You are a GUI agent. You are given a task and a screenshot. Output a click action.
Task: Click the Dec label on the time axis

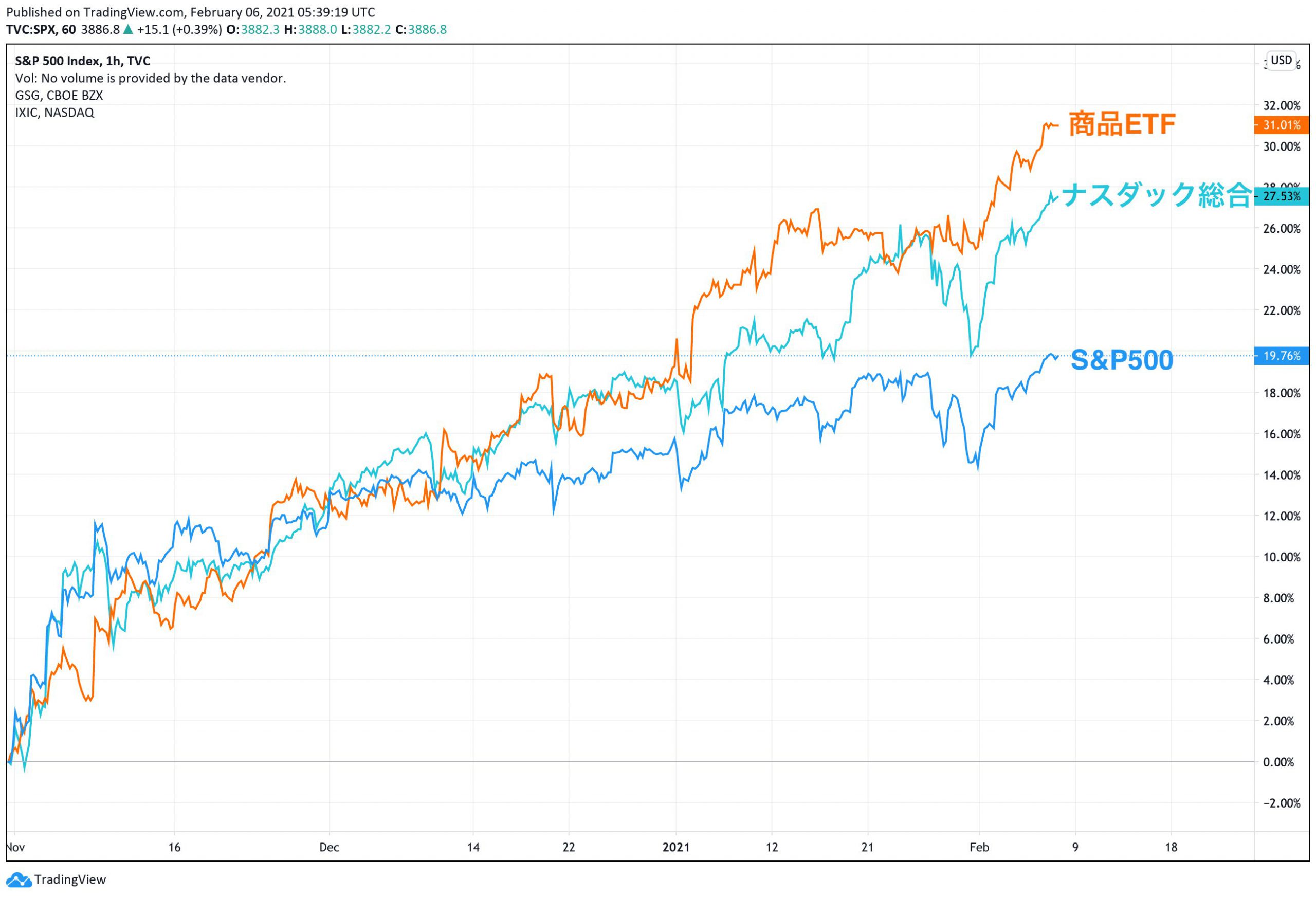click(329, 848)
